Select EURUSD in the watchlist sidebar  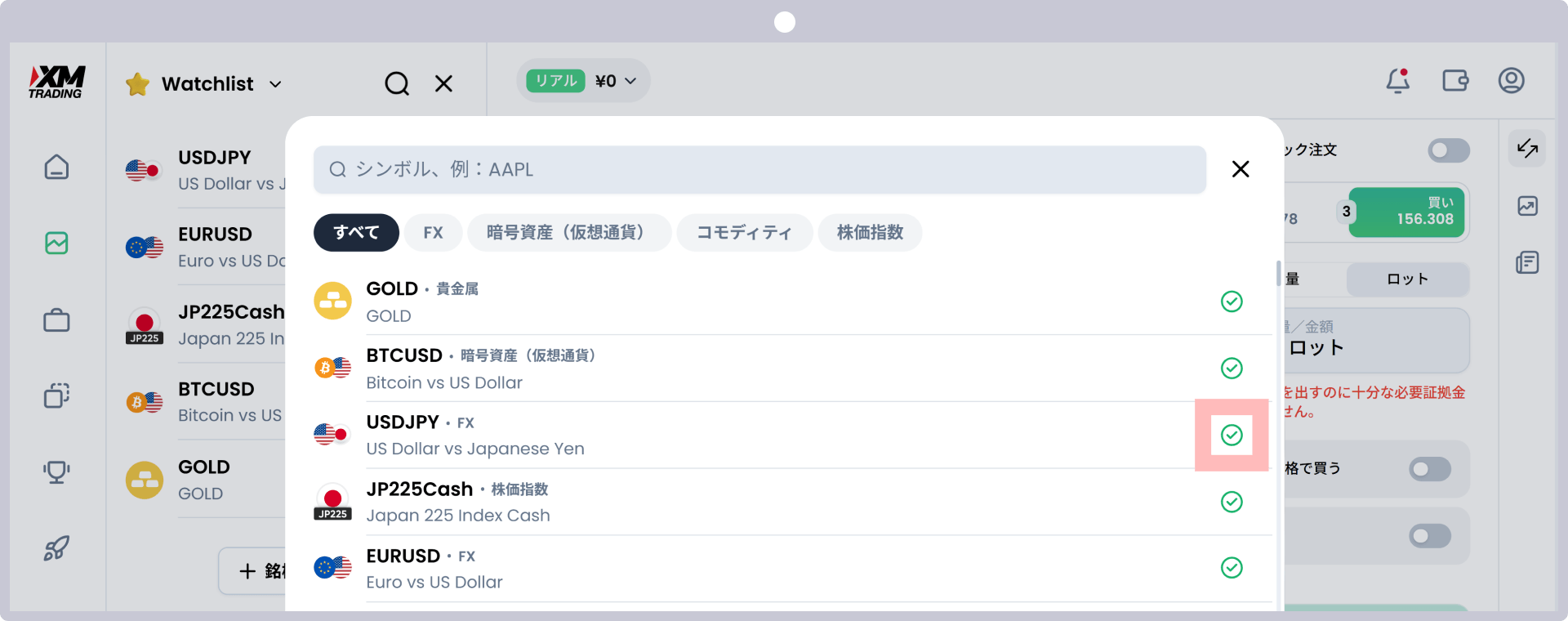point(206,247)
